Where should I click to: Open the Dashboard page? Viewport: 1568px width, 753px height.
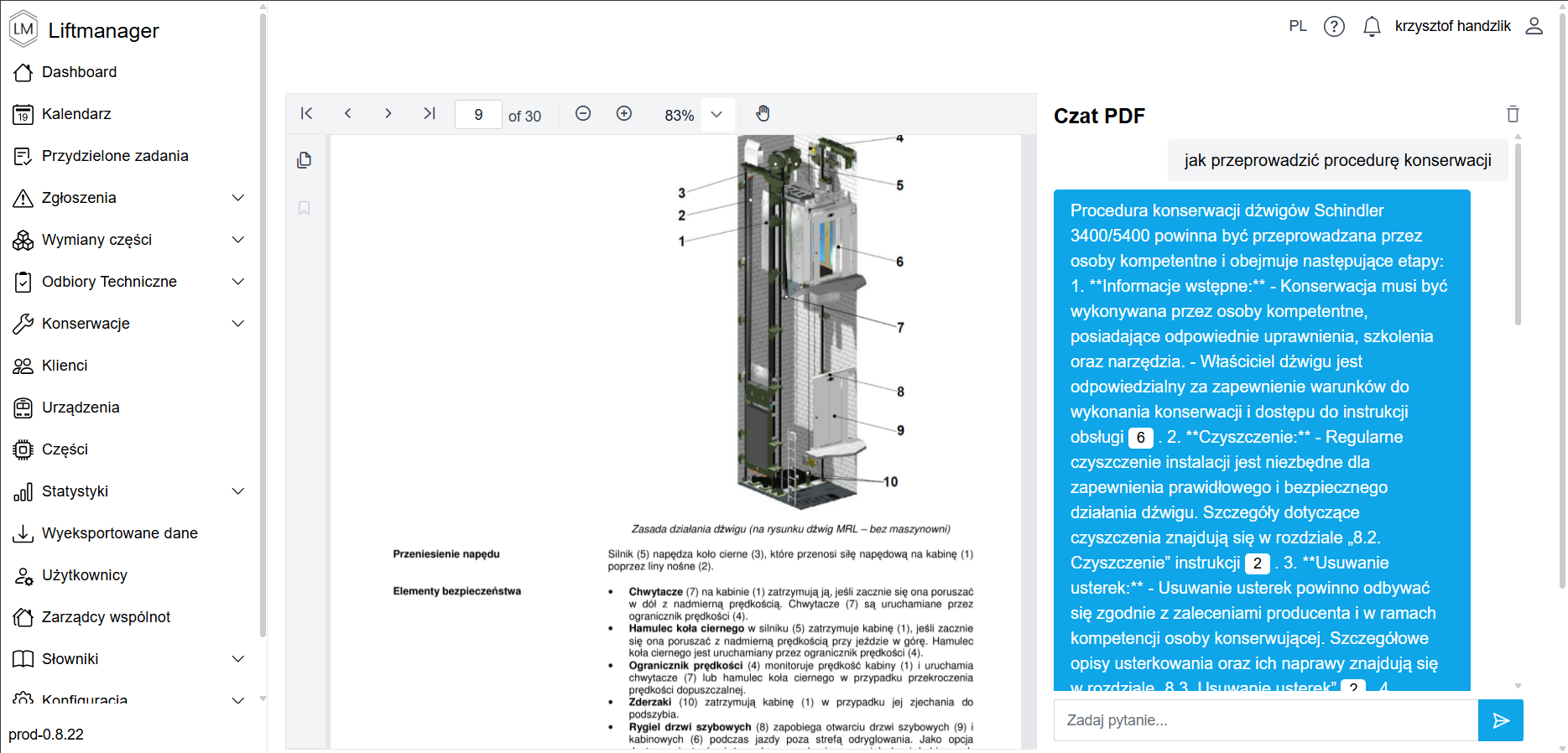(x=79, y=72)
